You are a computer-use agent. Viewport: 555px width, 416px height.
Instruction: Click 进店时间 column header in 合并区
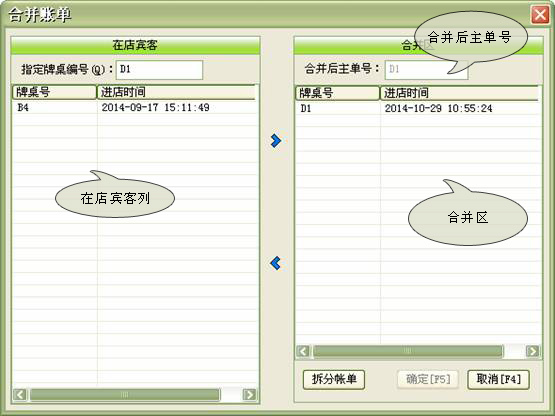(x=459, y=93)
